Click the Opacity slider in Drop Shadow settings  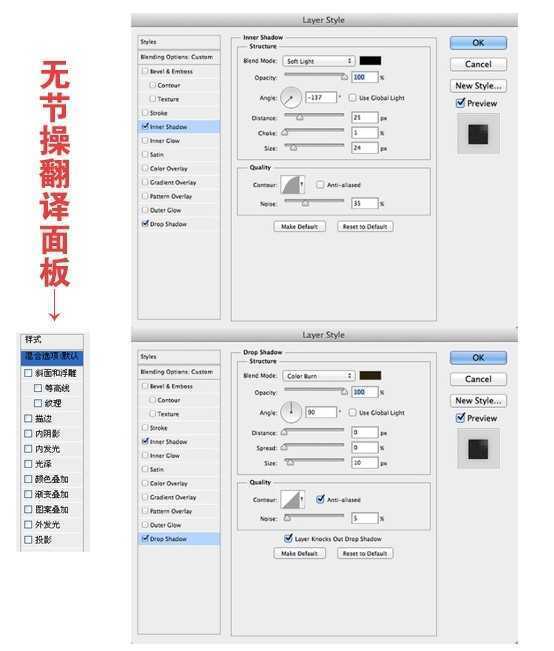tap(316, 391)
